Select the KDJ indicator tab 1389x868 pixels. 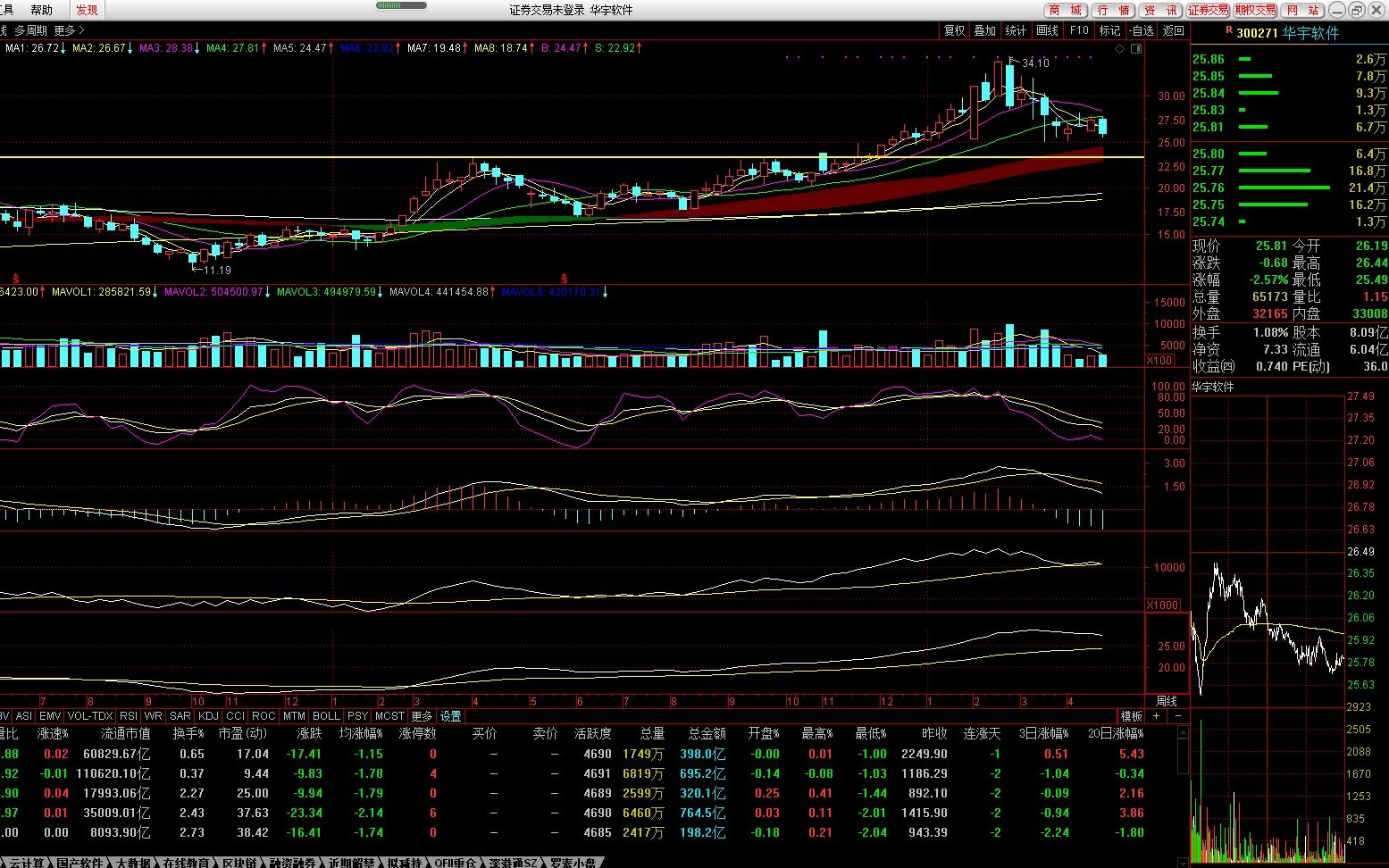pyautogui.click(x=208, y=716)
